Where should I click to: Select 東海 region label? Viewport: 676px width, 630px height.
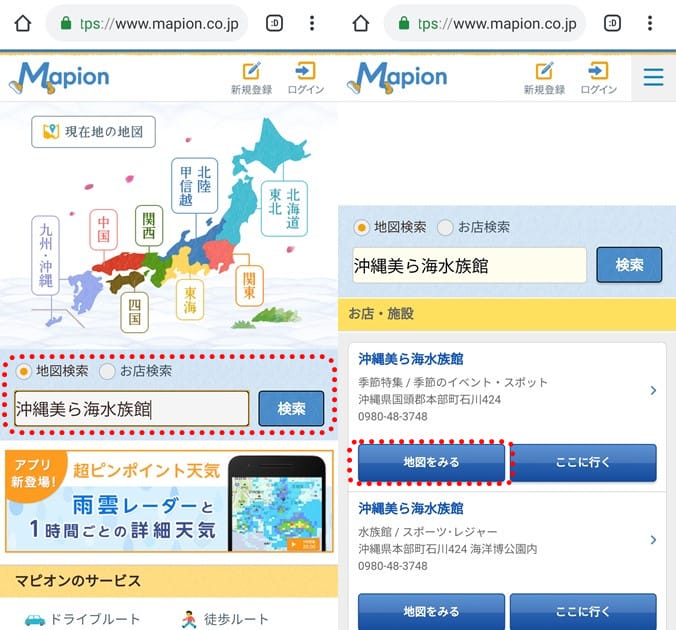point(190,300)
